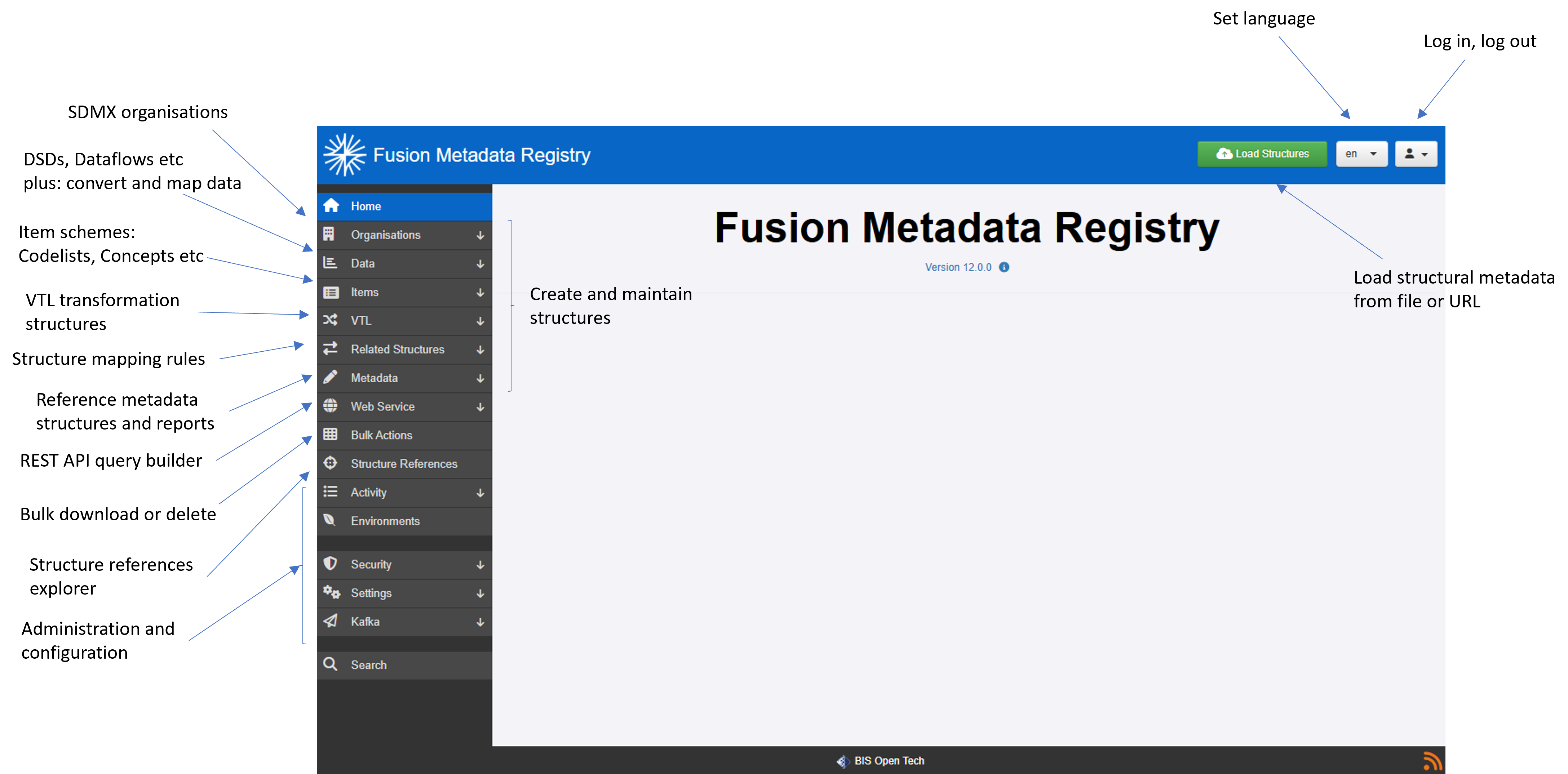The height and width of the screenshot is (774, 1568).
Task: Open the 'en' language dropdown
Action: (x=1362, y=154)
